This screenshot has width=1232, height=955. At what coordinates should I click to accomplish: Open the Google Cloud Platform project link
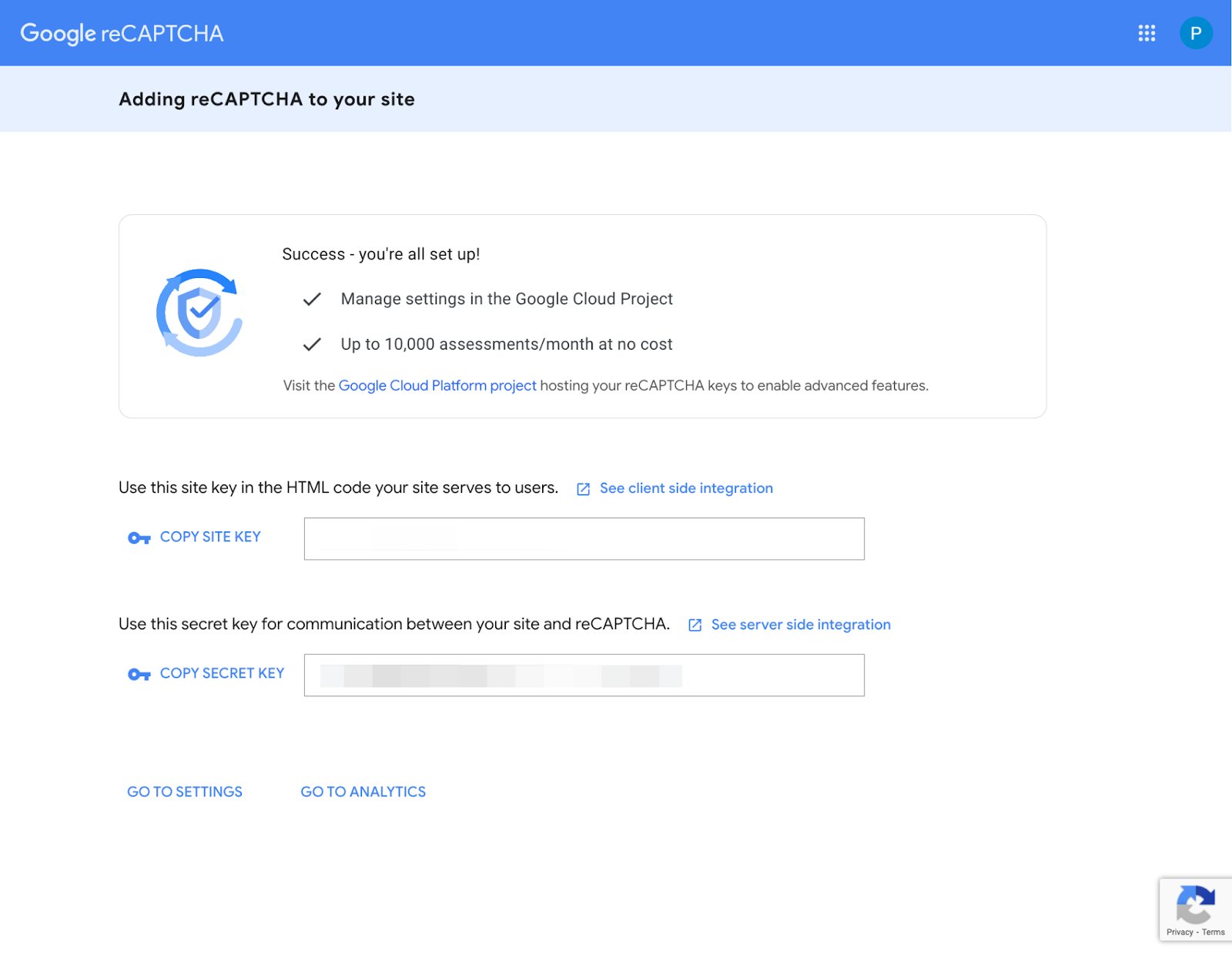[437, 385]
